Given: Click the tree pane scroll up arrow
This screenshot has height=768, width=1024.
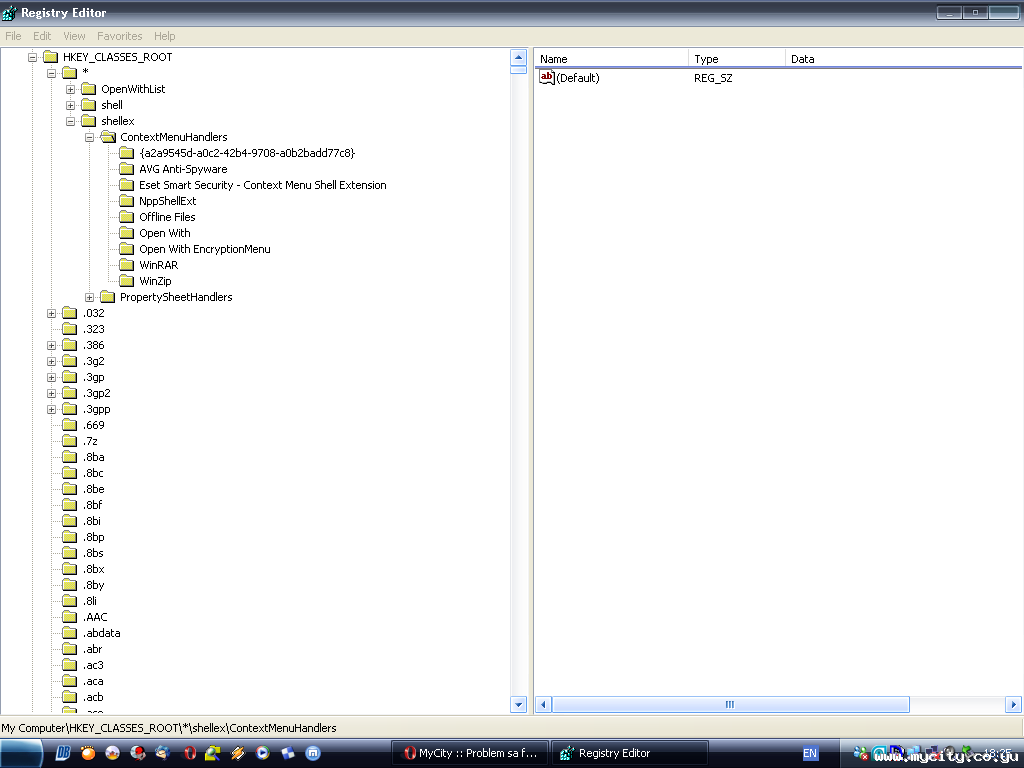Looking at the screenshot, I should tap(518, 57).
